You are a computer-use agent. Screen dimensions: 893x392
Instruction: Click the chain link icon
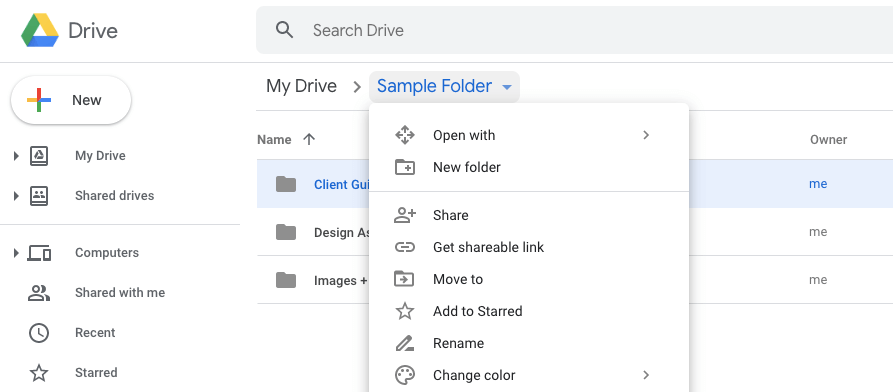pos(405,247)
